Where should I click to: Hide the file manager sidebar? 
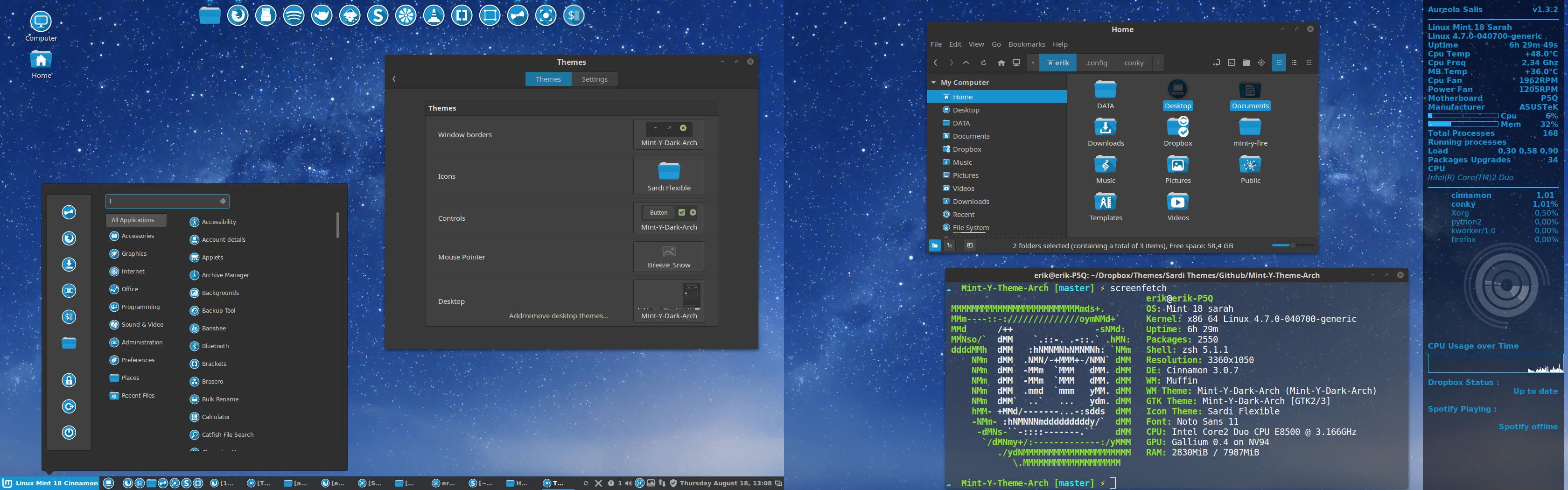click(970, 245)
